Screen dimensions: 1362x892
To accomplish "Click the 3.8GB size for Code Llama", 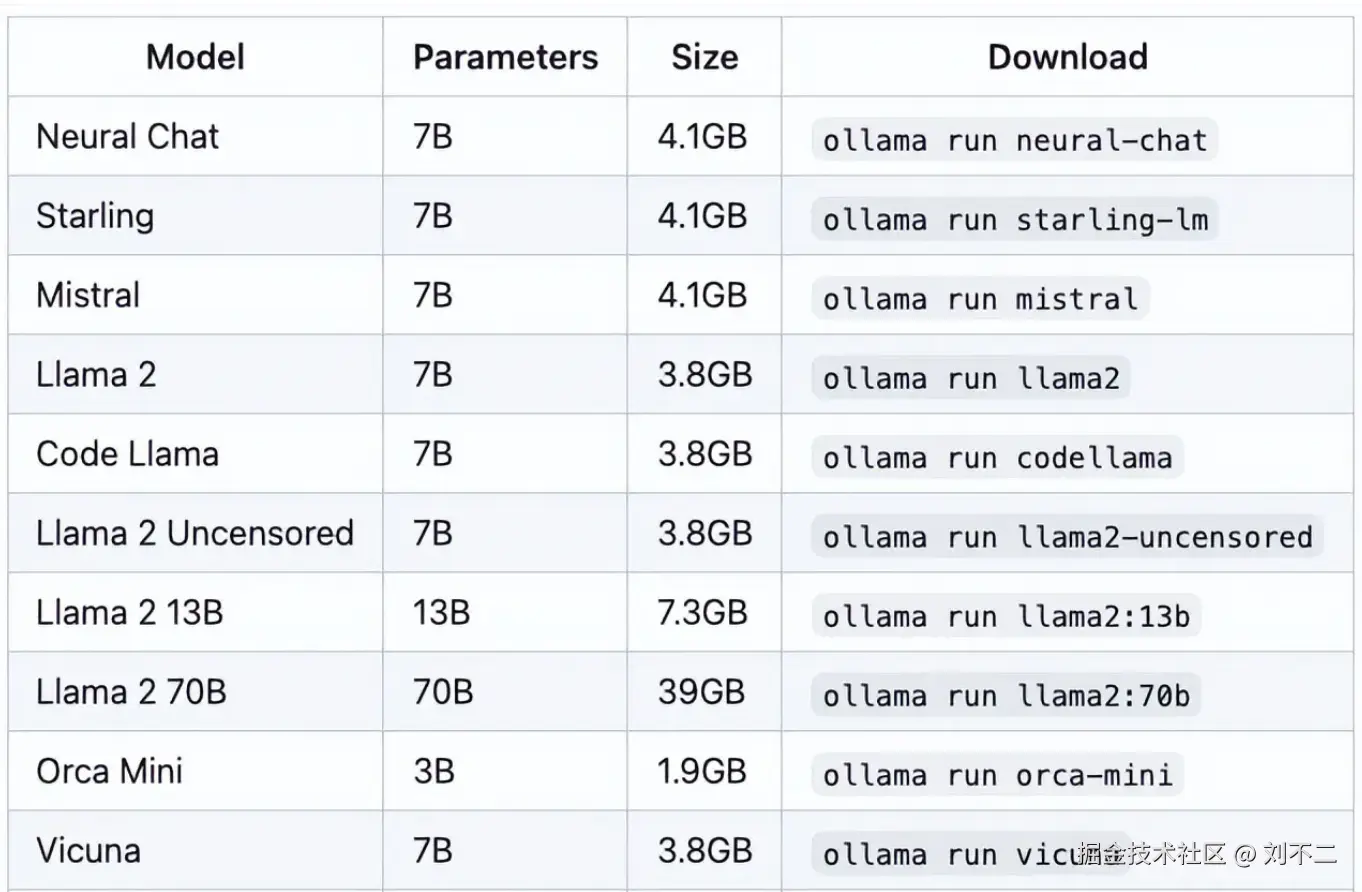I will [704, 454].
